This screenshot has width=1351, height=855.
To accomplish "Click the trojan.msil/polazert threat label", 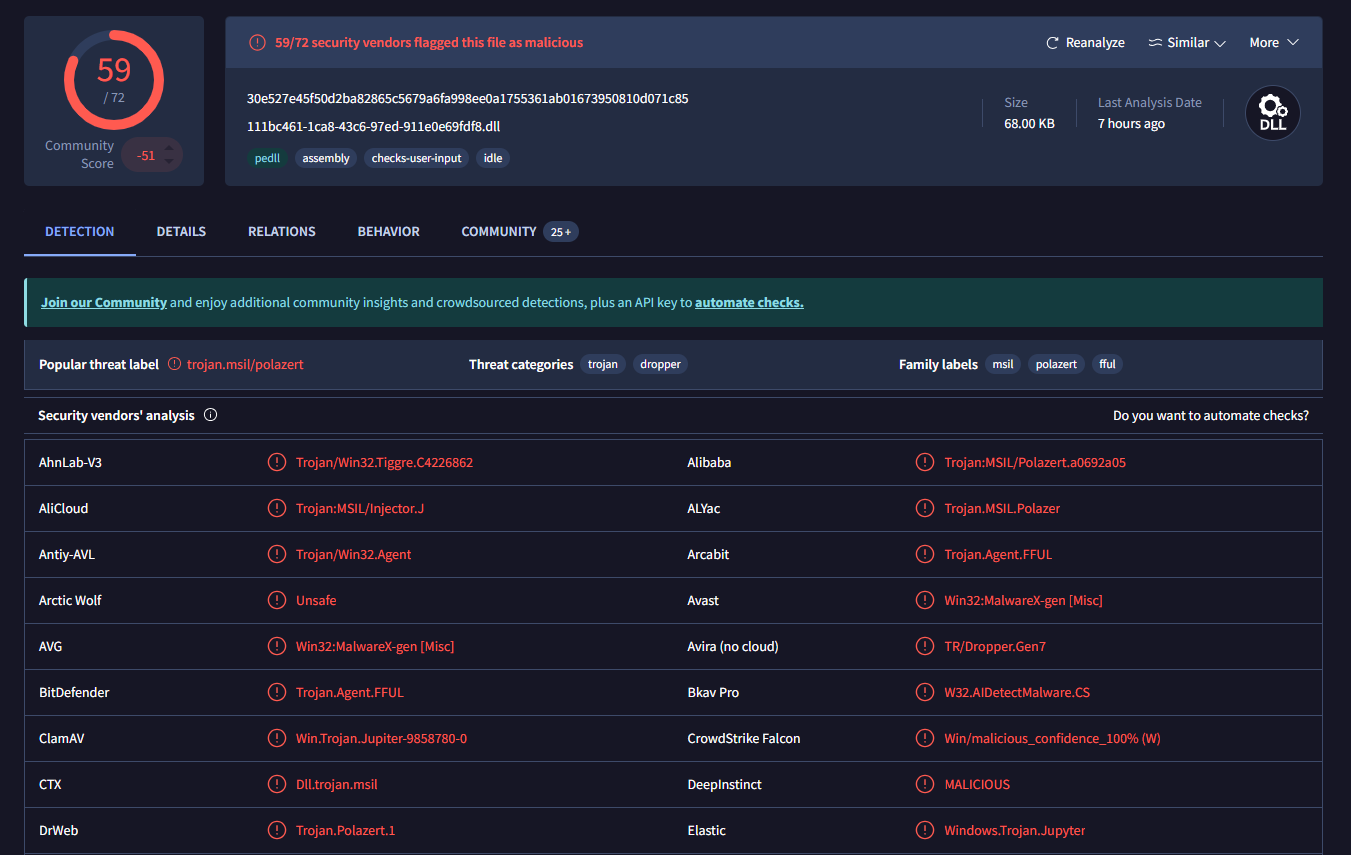I will [x=245, y=364].
